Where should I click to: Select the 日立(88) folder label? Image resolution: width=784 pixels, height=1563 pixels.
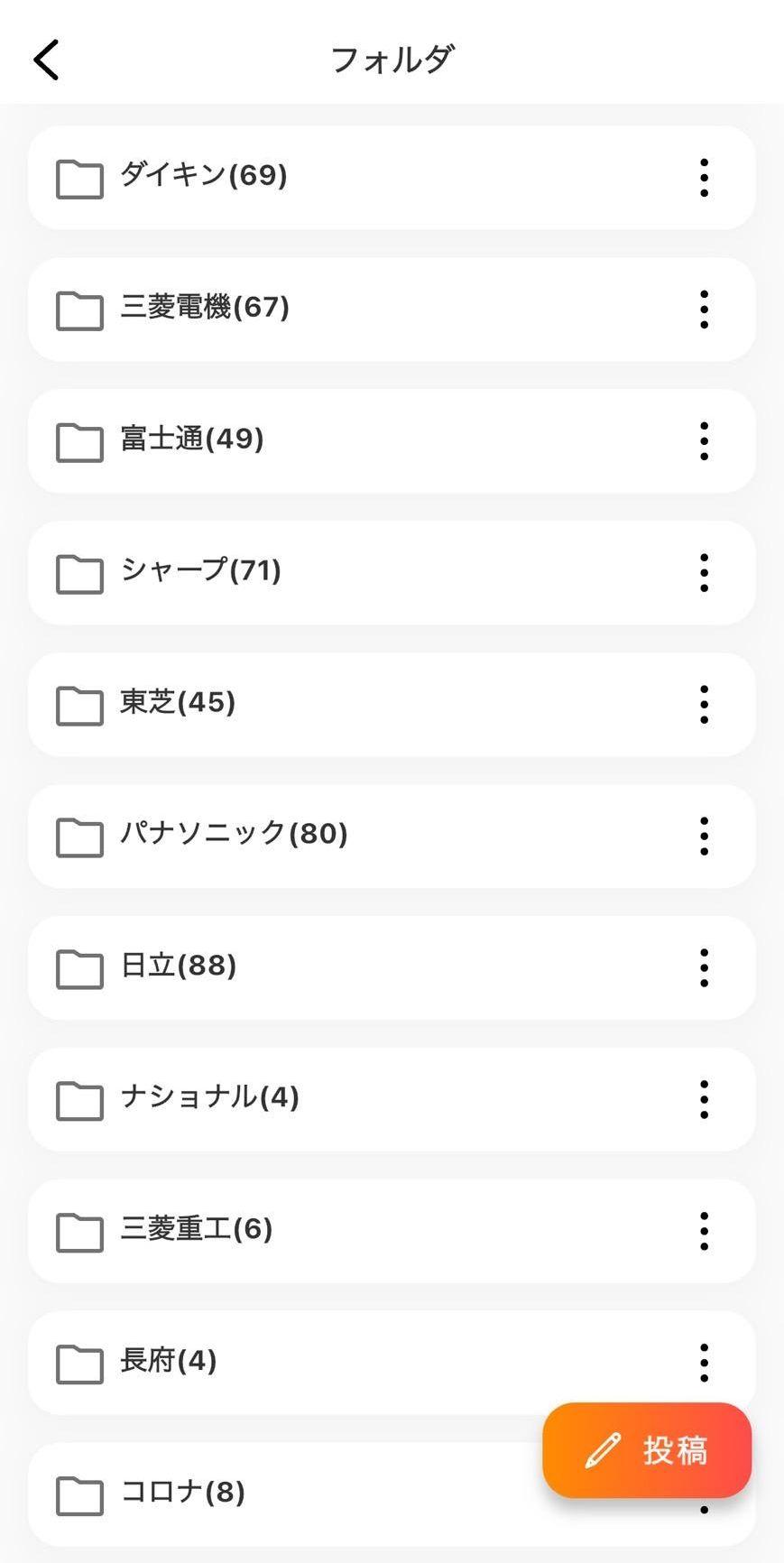179,966
